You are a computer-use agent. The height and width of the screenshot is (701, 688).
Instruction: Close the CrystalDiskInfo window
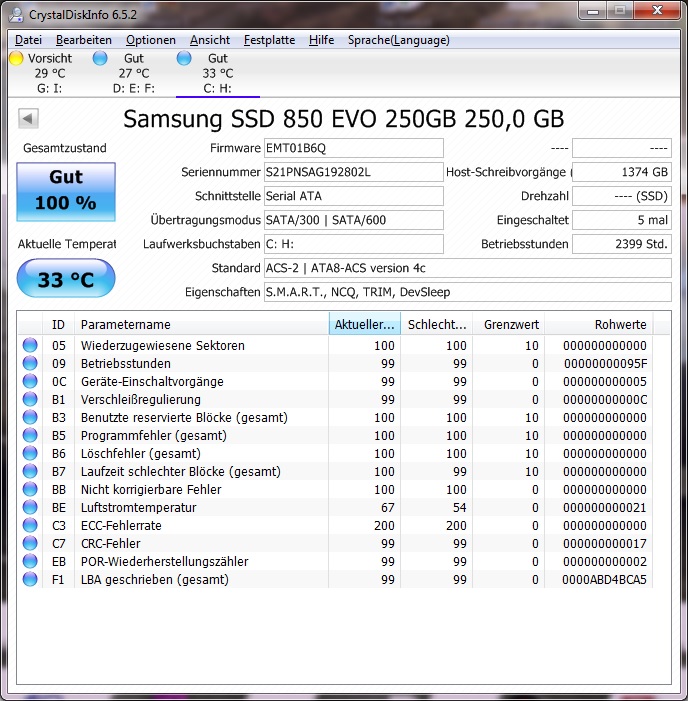tap(657, 11)
